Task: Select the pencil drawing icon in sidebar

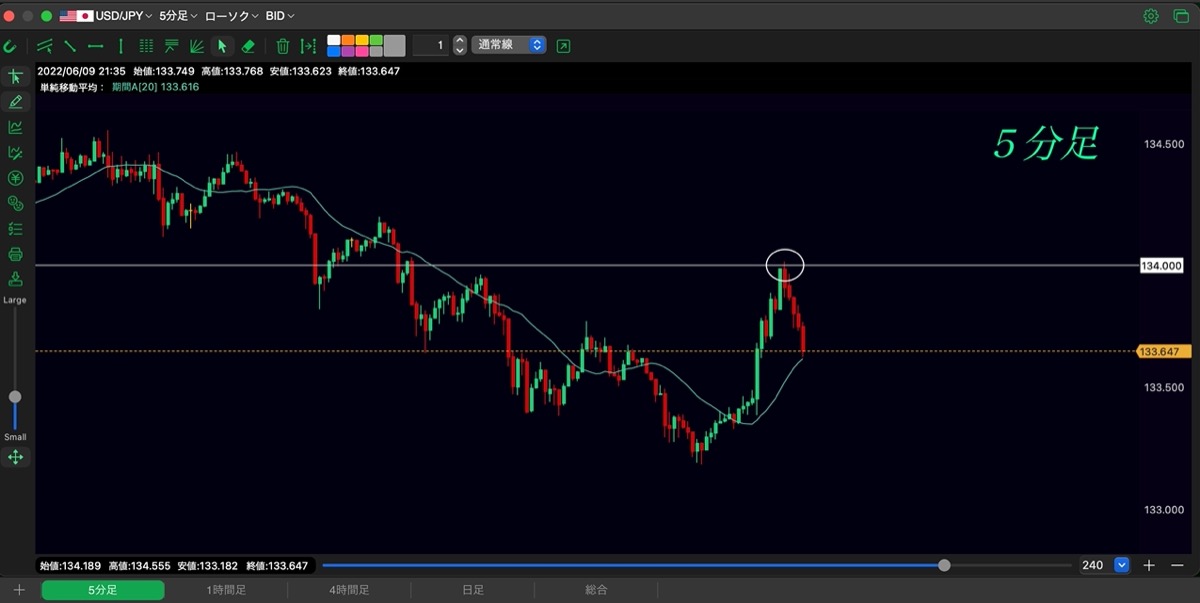Action: (15, 102)
